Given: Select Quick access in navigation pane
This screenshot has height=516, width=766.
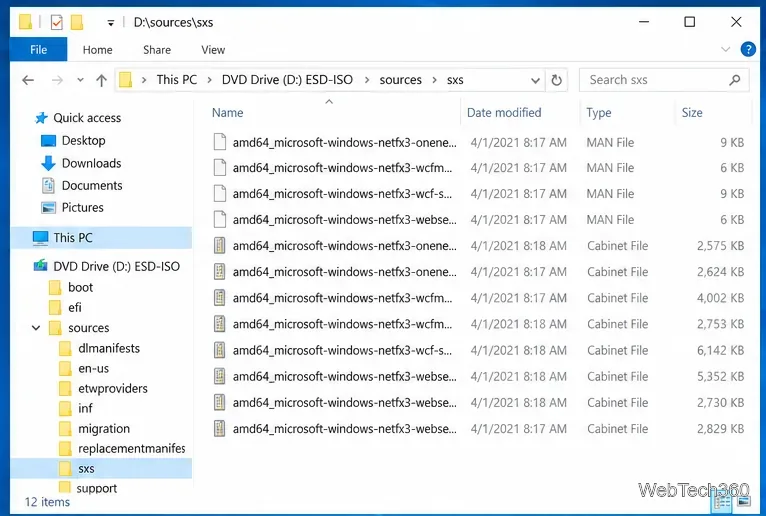Looking at the screenshot, I should [78, 118].
